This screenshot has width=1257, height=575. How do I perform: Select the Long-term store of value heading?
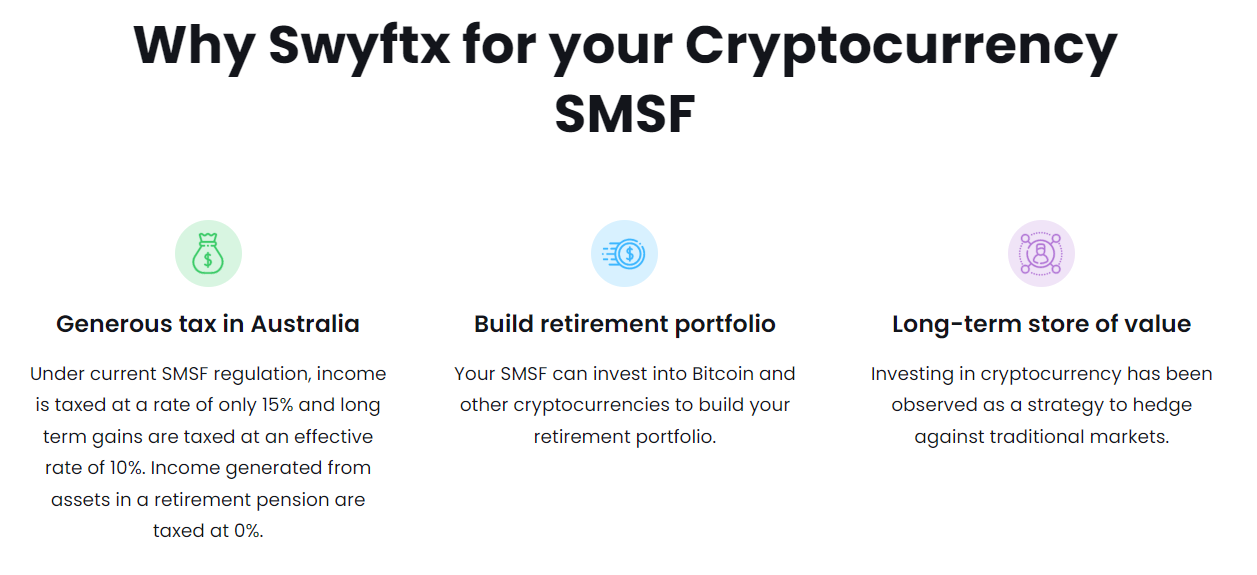[1041, 324]
